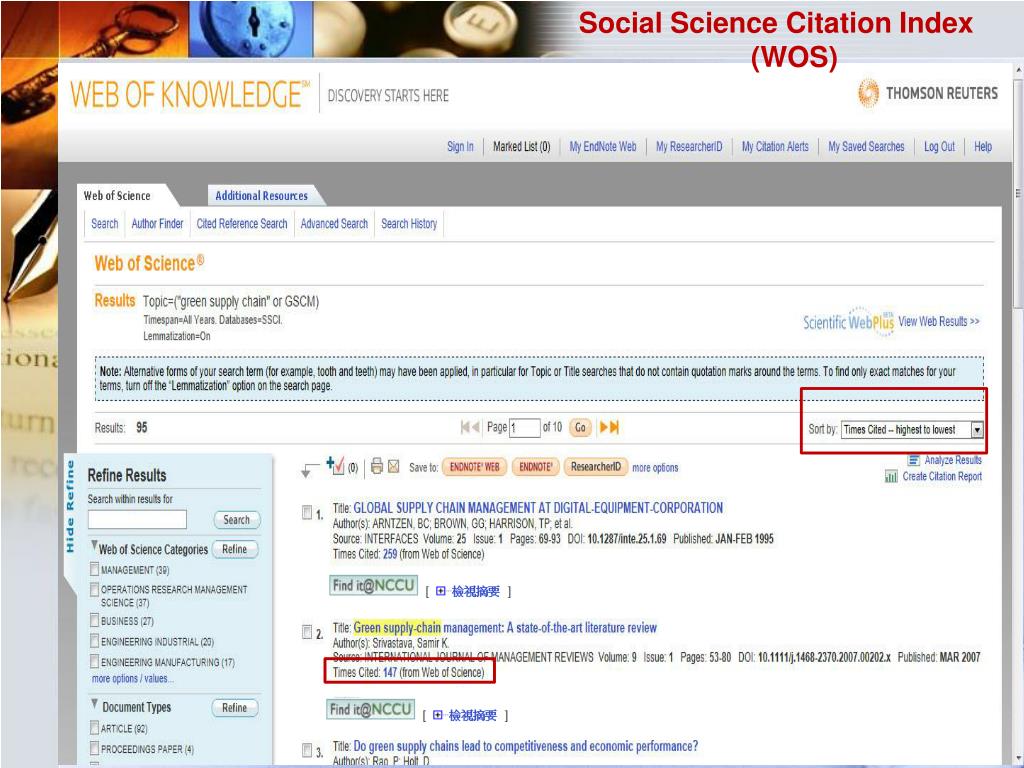Image resolution: width=1024 pixels, height=768 pixels.
Task: Open My ResearcherID link
Action: click(x=689, y=146)
